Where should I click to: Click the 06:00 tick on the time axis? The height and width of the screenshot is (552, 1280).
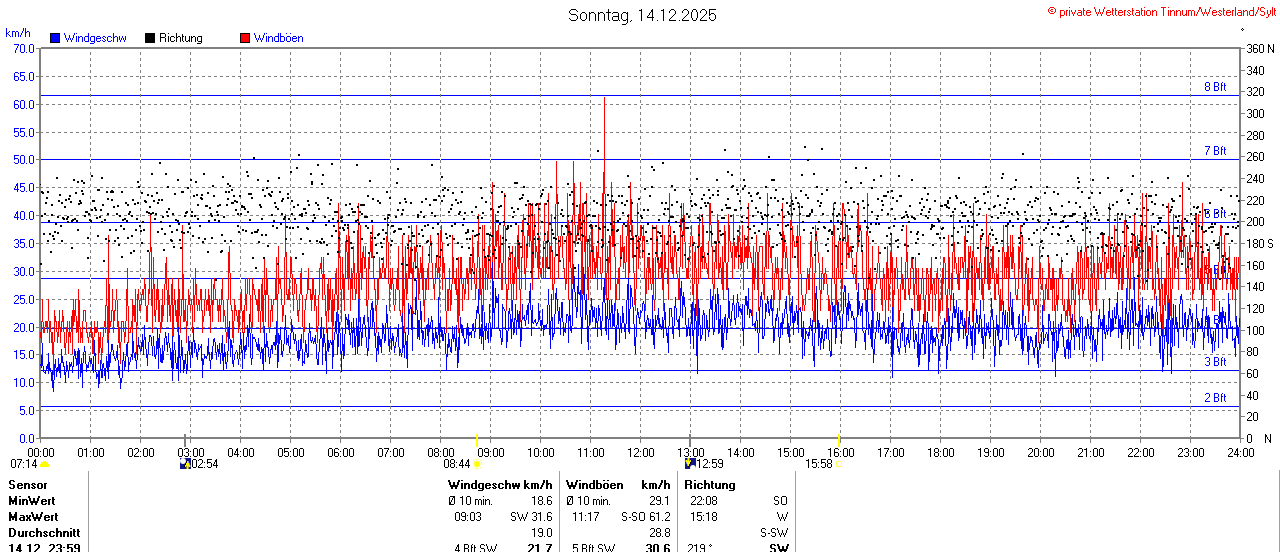[341, 452]
